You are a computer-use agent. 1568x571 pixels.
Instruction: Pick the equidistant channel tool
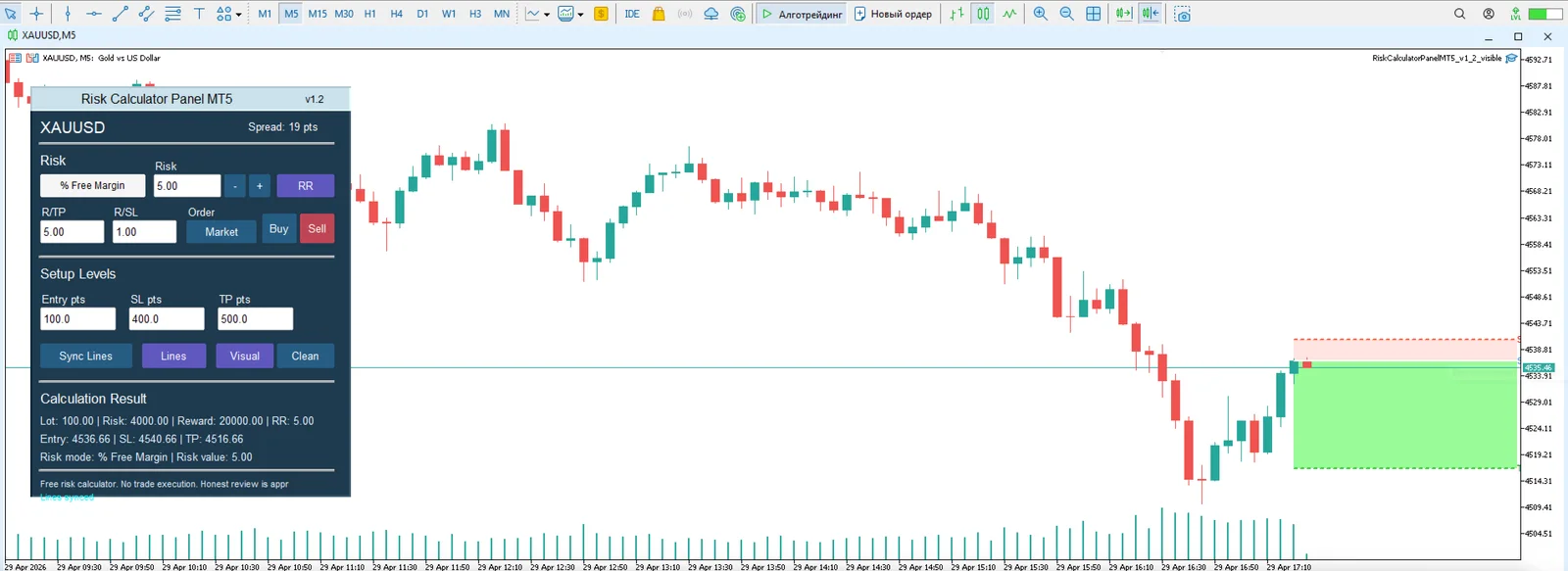146,14
